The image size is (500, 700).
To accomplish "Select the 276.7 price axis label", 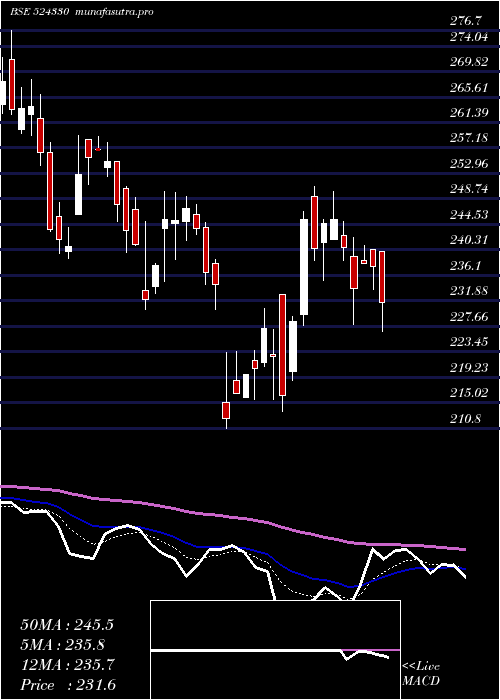I will pos(466,20).
